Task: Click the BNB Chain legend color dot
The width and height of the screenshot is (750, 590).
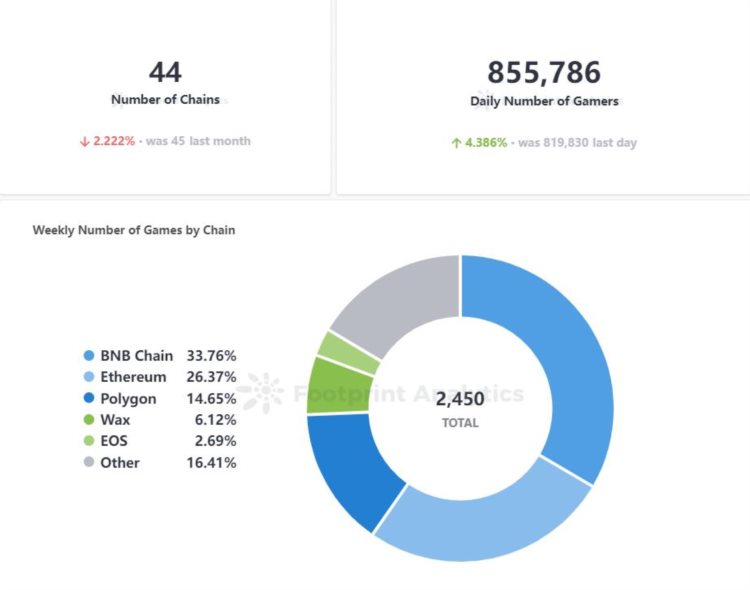Action: coord(89,356)
